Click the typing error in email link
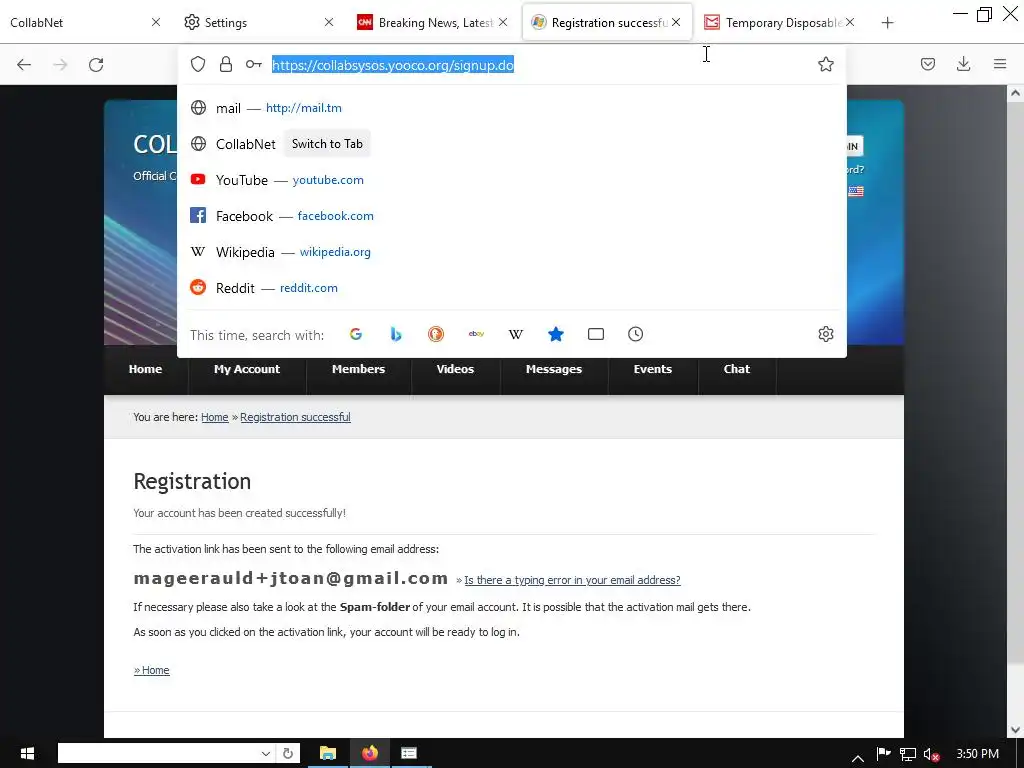This screenshot has height=768, width=1024. (x=572, y=580)
